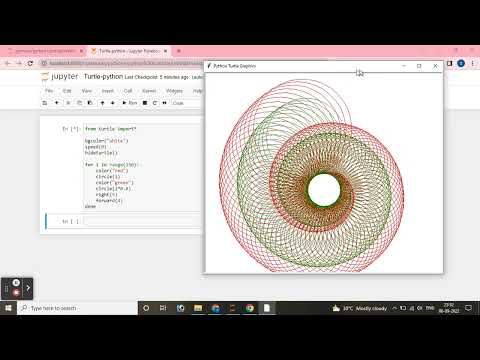Open Google Chrome from the taskbar
Screen dimensions: 480x360
pos(250,308)
